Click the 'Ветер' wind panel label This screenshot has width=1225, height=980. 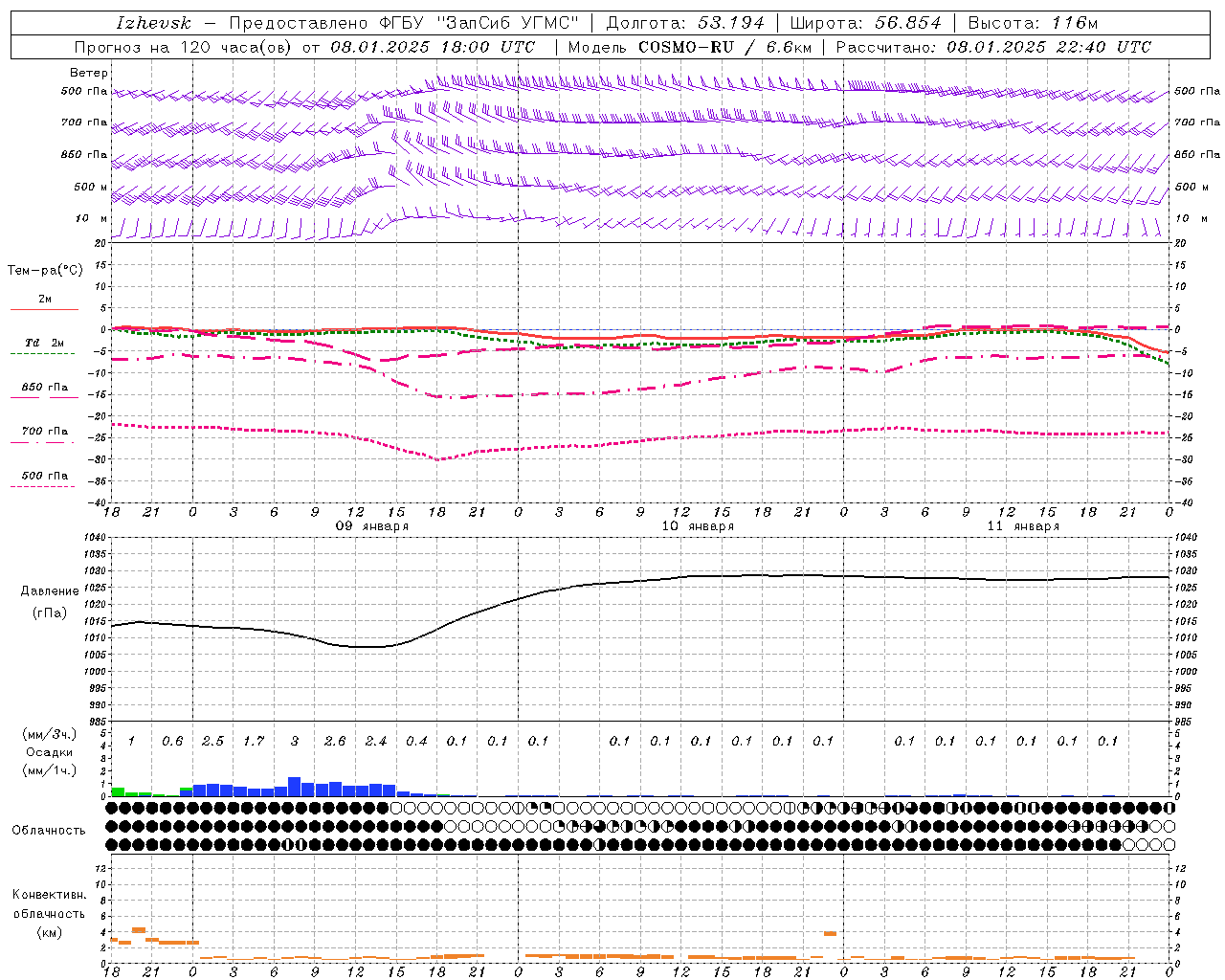pyautogui.click(x=89, y=73)
